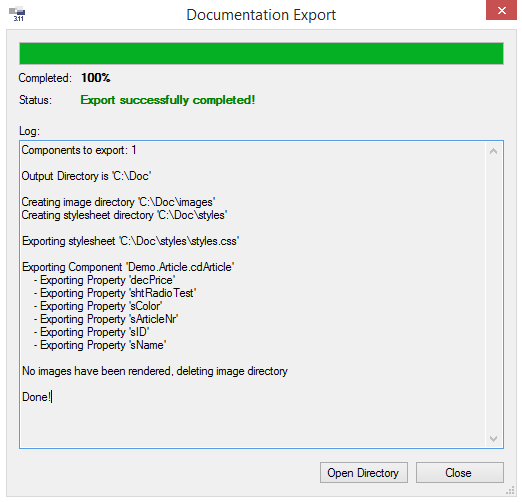The image size is (522, 502).
Task: Click the 'Export successfully completed!' status text
Action: [x=168, y=100]
